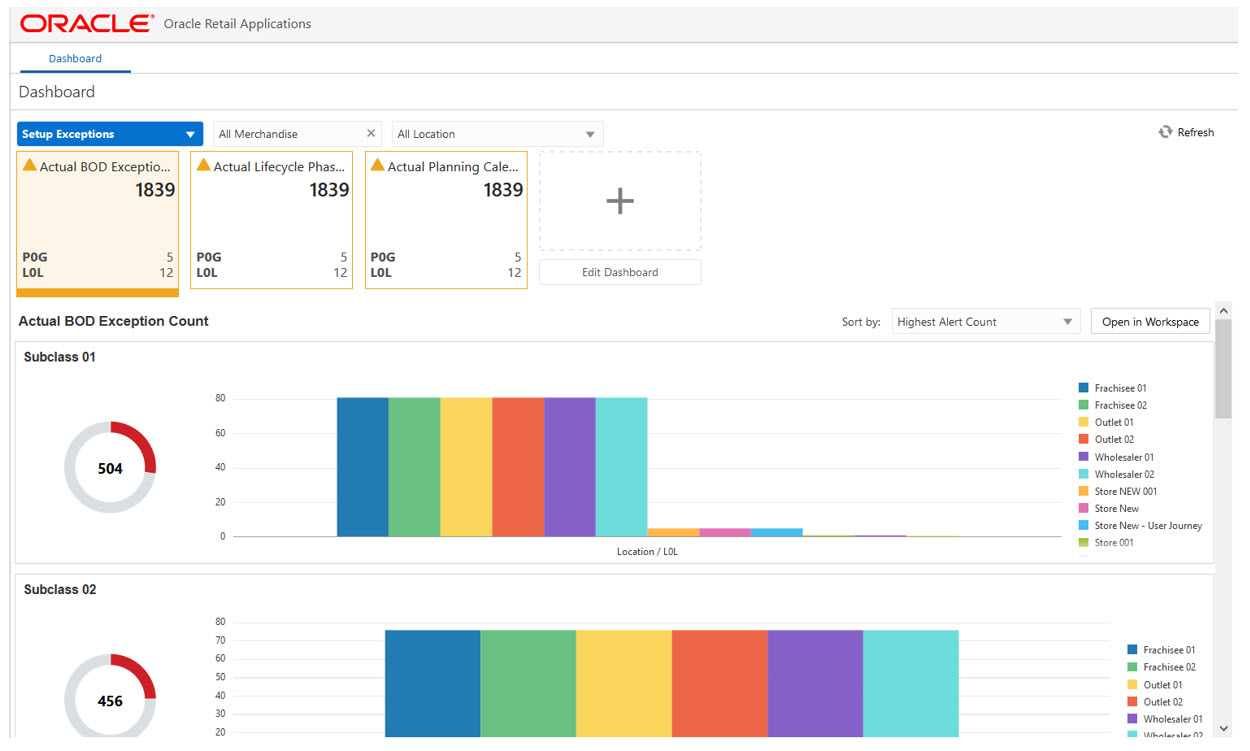1250x751 pixels.
Task: Click the teal Wholesaler 02 bar in Subclass 01 chart
Action: point(621,465)
